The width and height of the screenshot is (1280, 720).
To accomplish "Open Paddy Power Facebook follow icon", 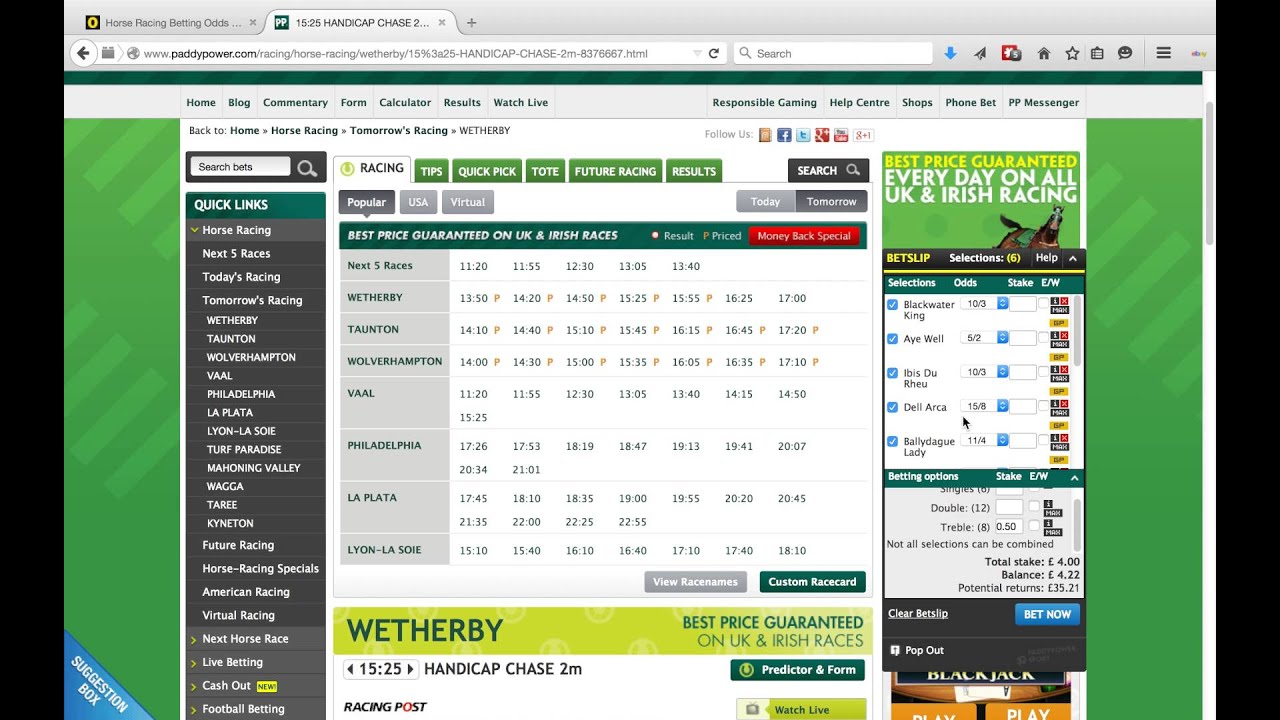I will click(x=784, y=135).
